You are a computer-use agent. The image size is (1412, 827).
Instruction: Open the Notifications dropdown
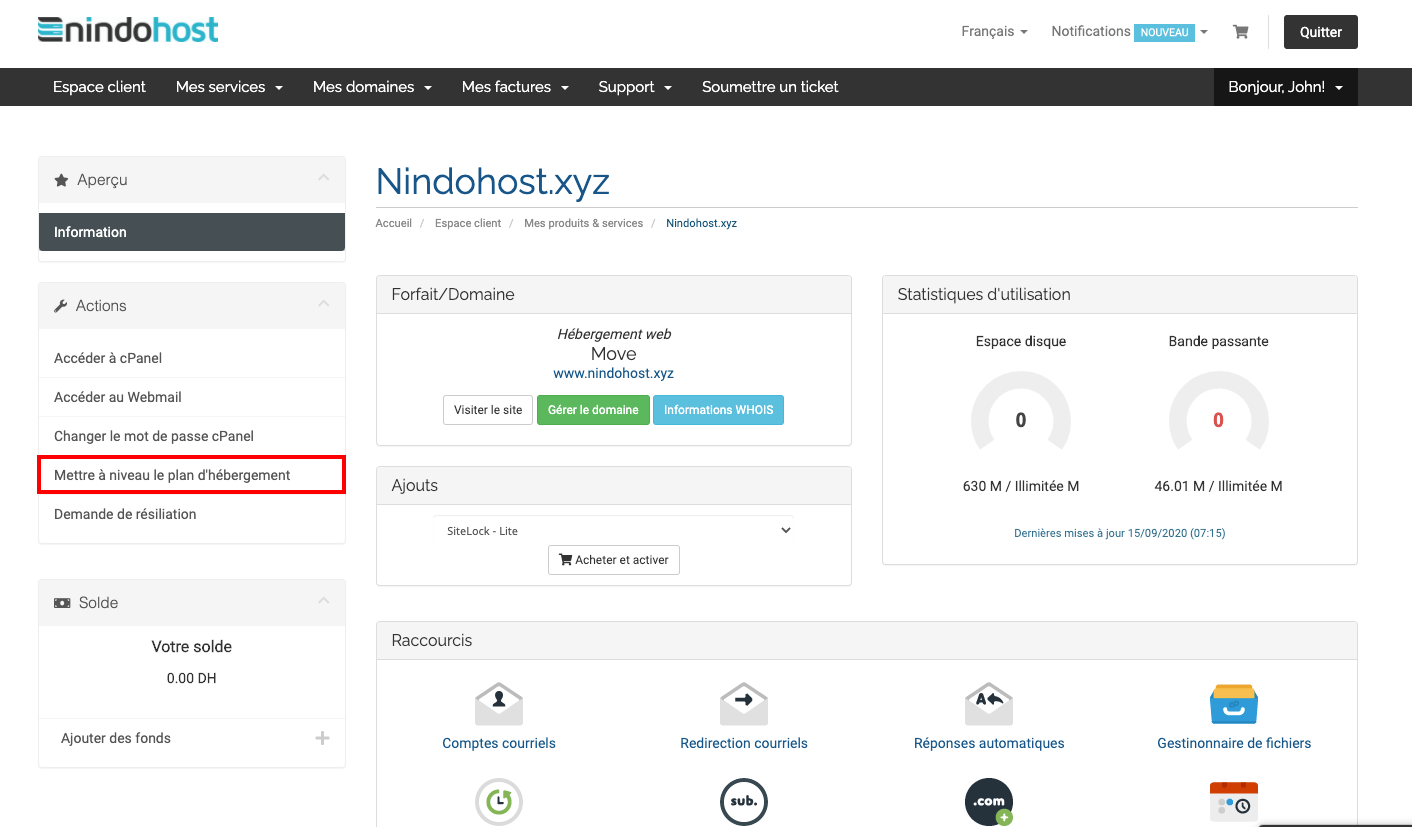(x=1129, y=32)
